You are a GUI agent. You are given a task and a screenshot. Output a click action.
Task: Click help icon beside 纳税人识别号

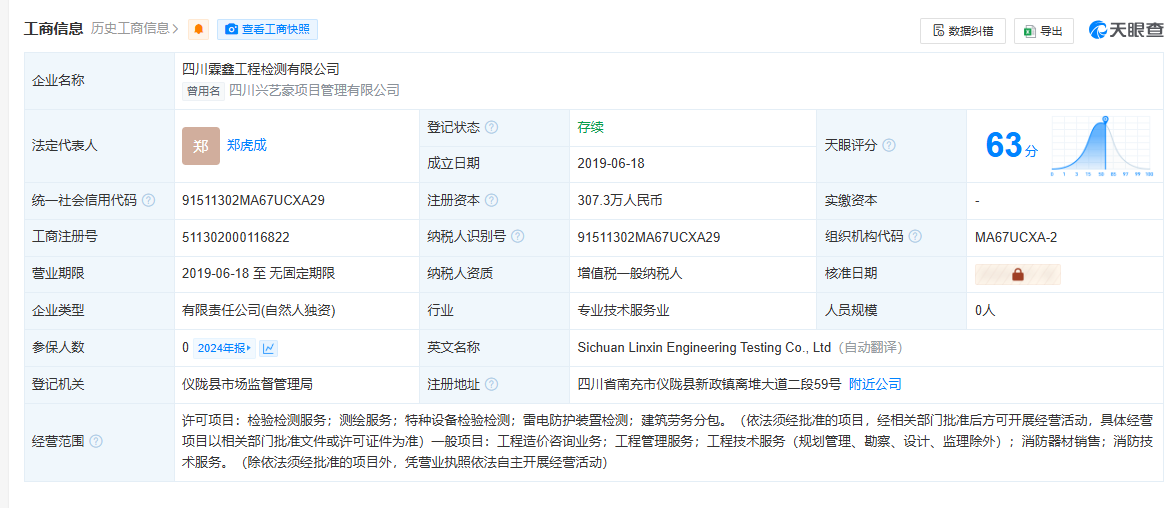[x=518, y=237]
